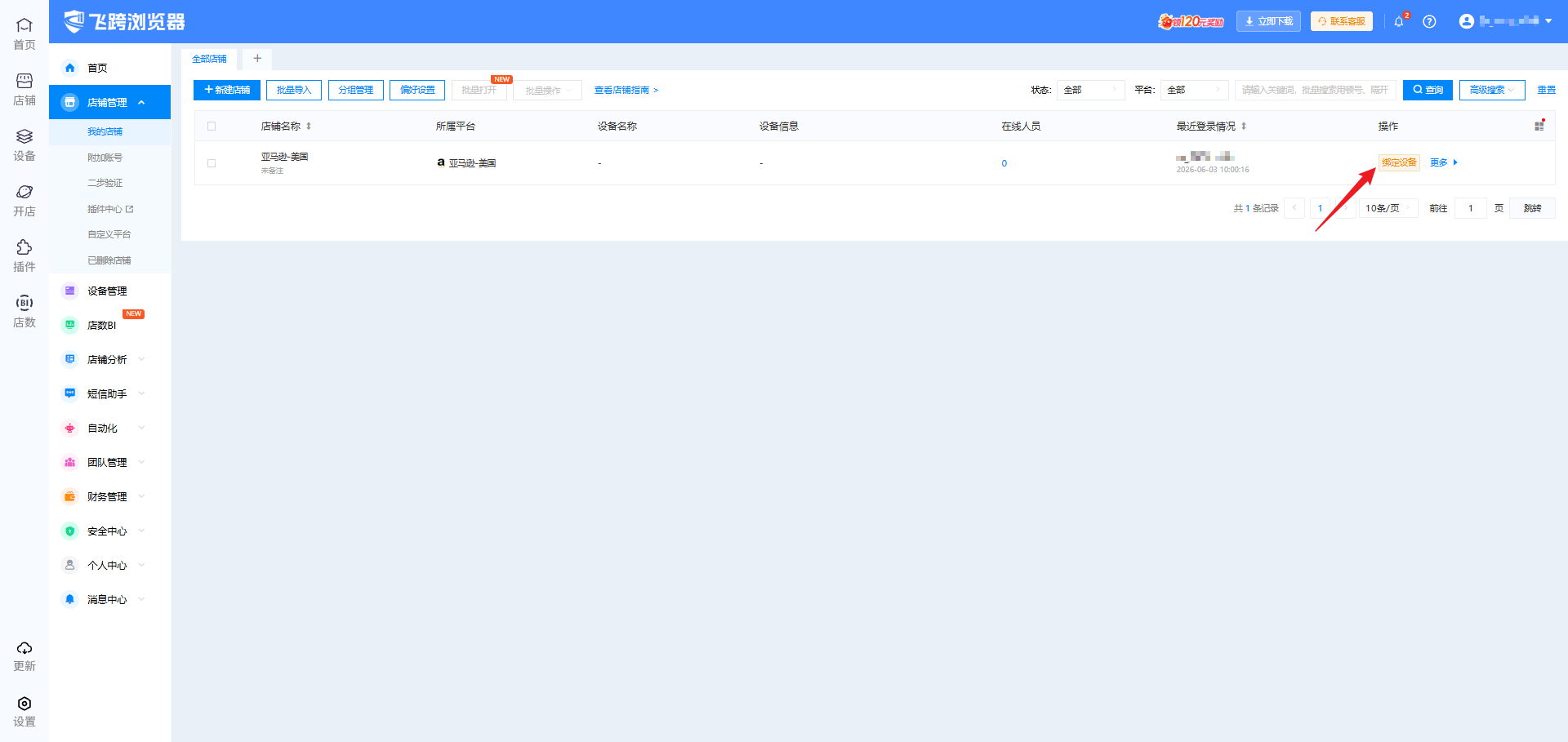Open column layout settings grid icon
1568x742 pixels.
1539,126
